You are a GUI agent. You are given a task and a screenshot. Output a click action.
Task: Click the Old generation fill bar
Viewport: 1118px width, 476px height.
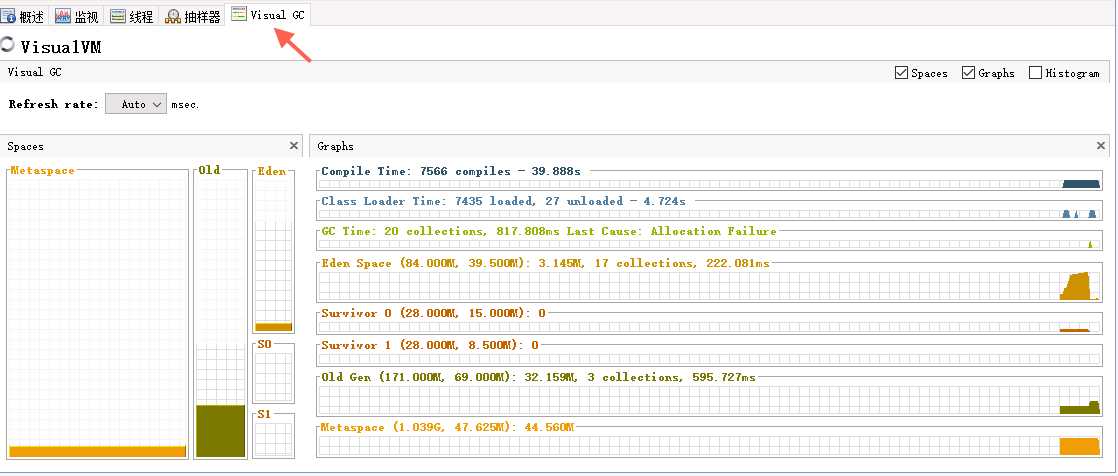pyautogui.click(x=220, y=430)
